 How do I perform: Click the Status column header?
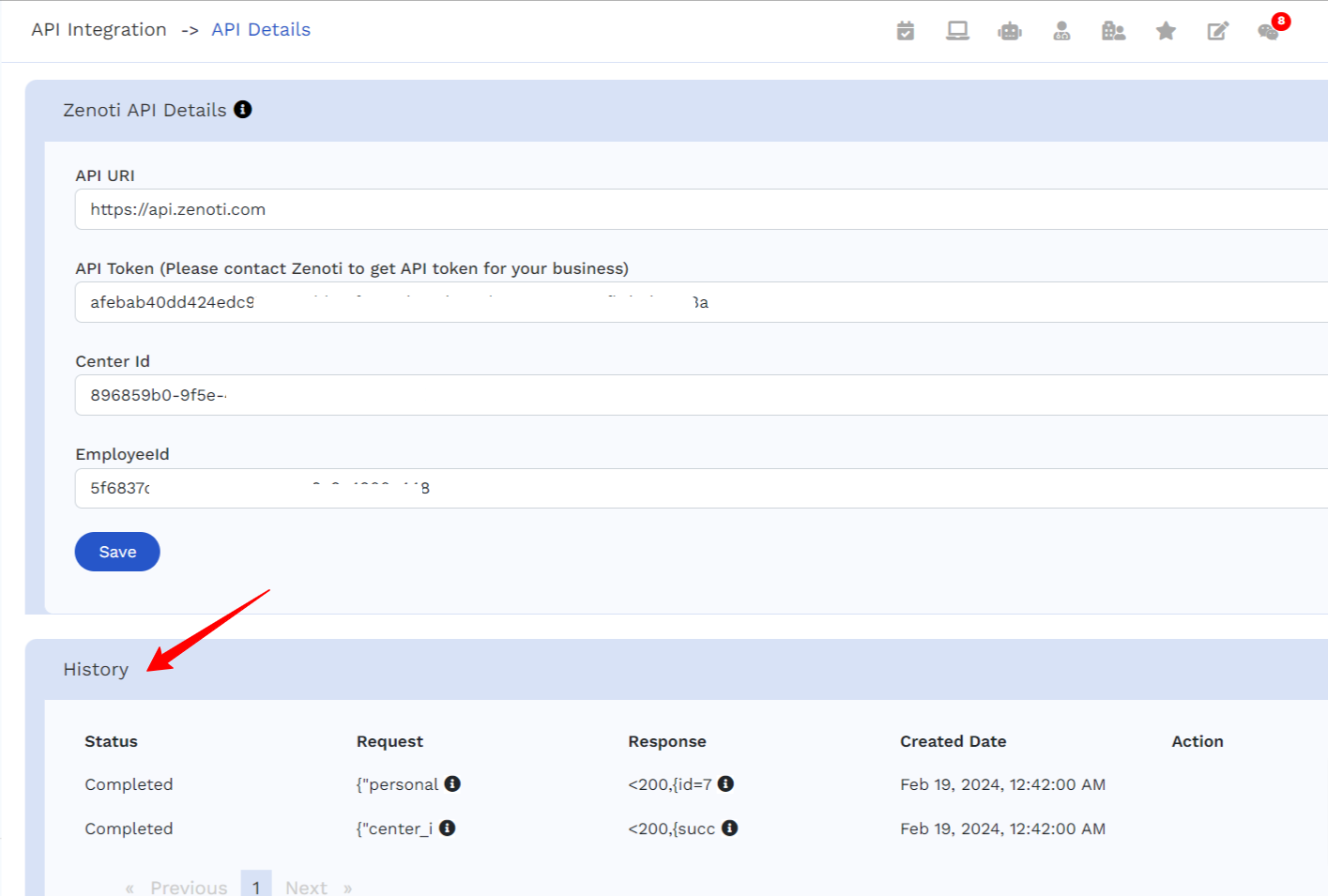pos(111,741)
